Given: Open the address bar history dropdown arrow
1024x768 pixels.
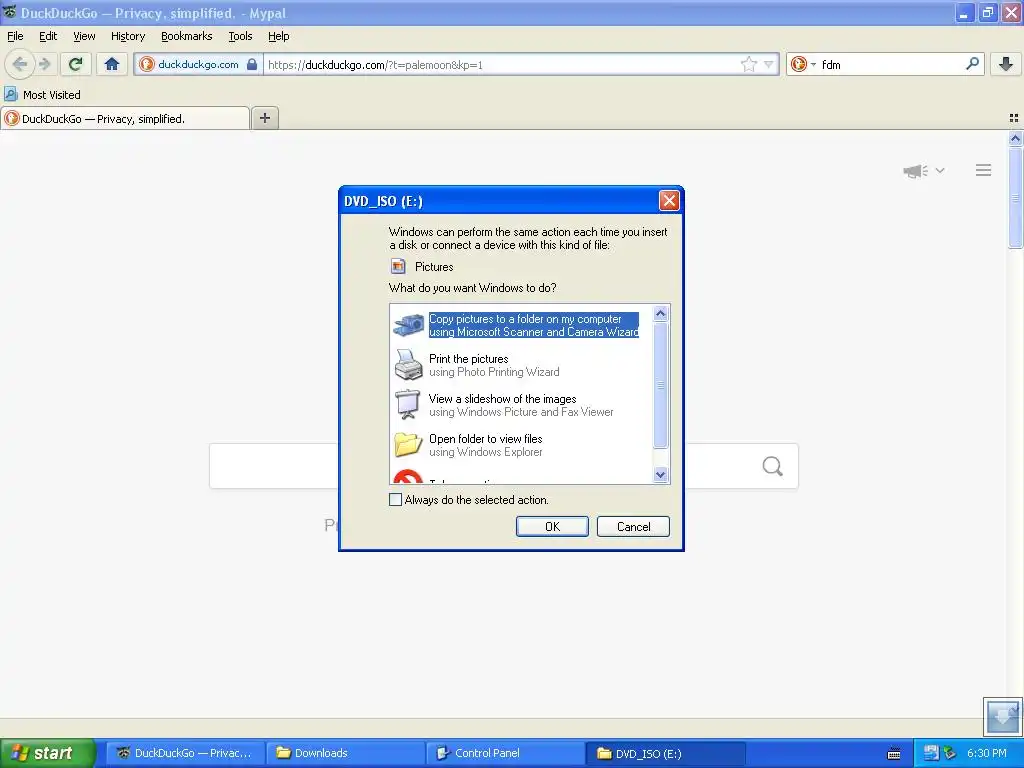Looking at the screenshot, I should pos(769,64).
